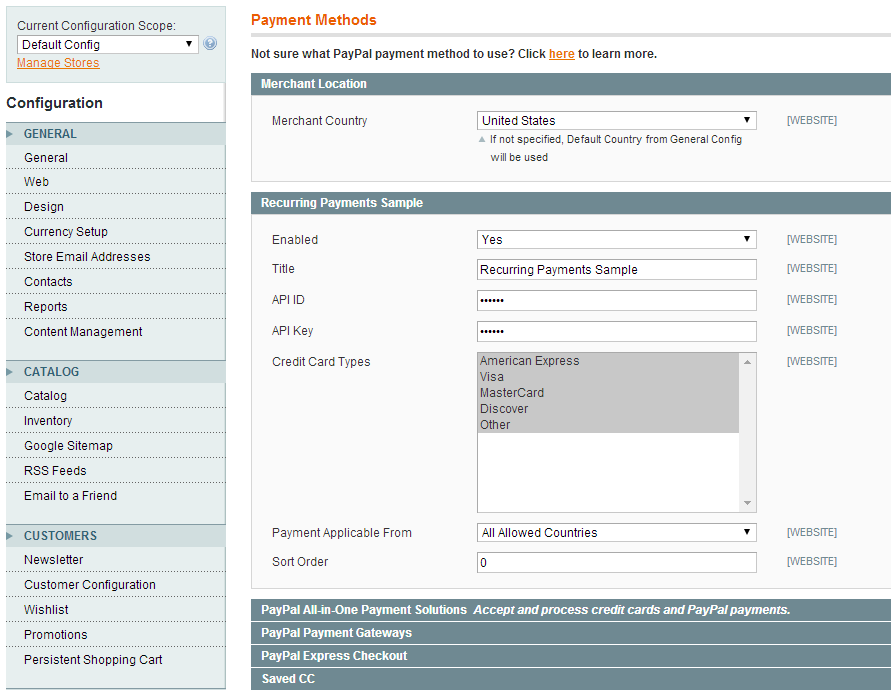This screenshot has width=891, height=690.
Task: Open the Google Sitemap tab
Action: tap(115, 446)
